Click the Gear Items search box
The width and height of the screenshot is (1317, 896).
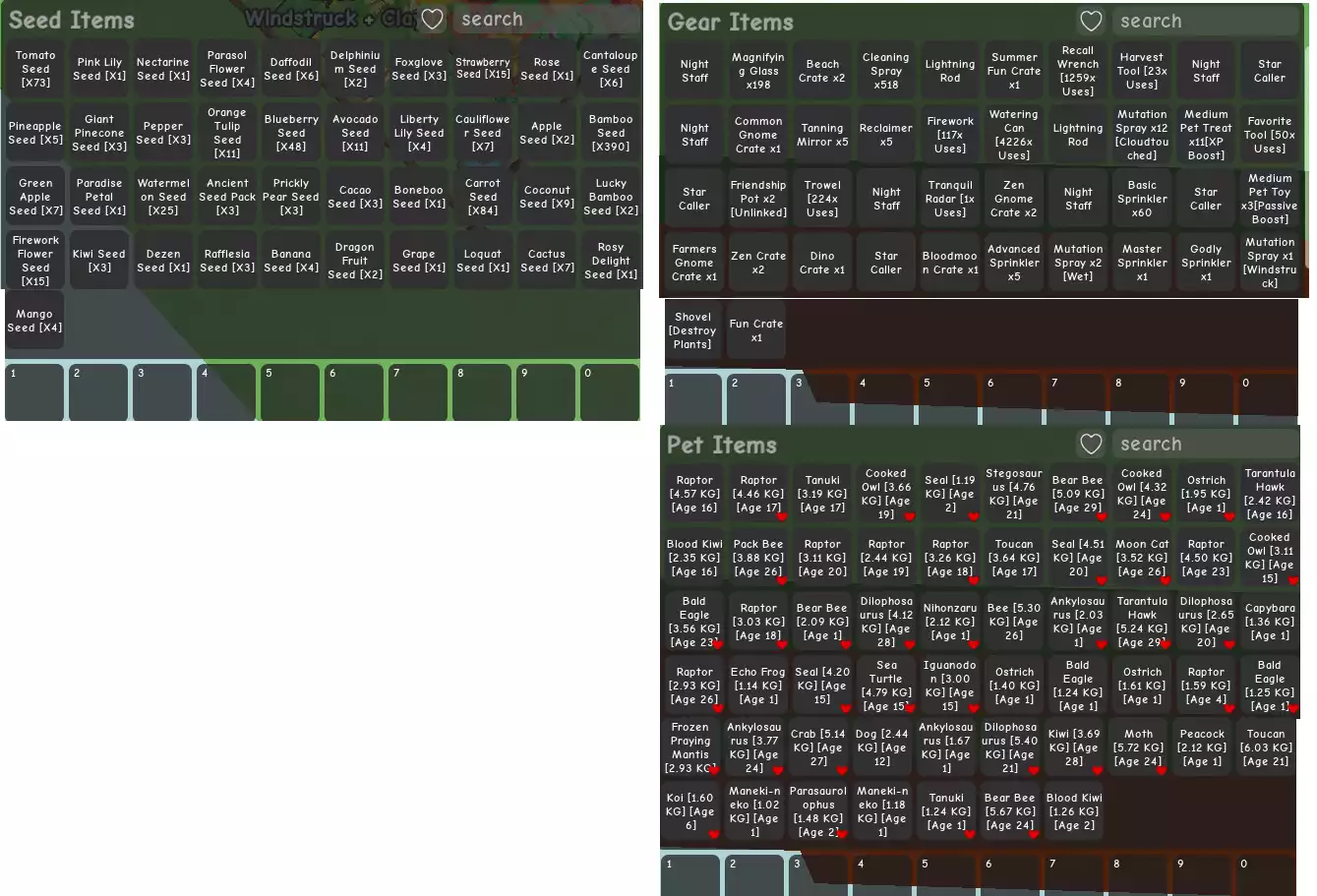(x=1205, y=22)
